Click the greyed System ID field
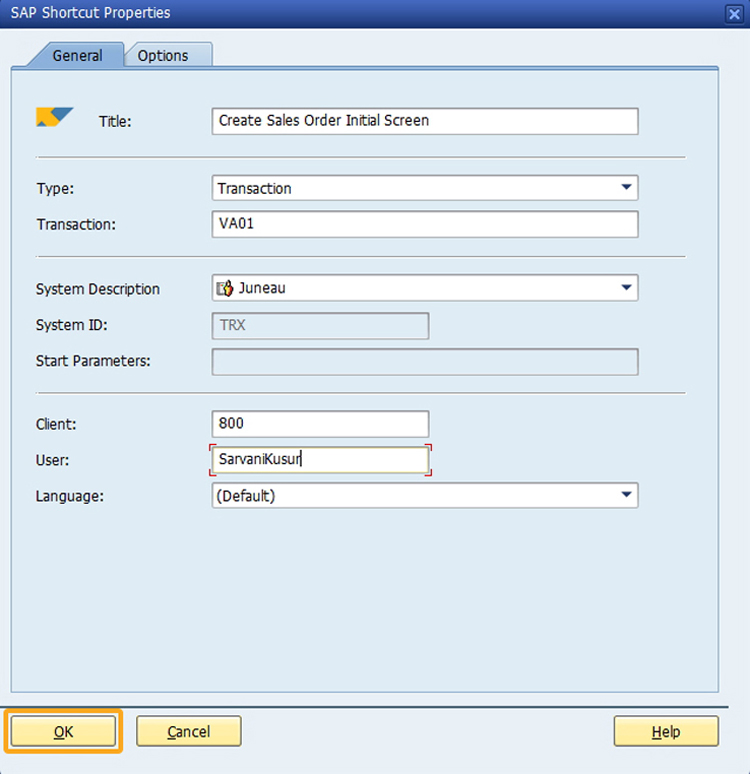This screenshot has width=750, height=774. tap(320, 326)
